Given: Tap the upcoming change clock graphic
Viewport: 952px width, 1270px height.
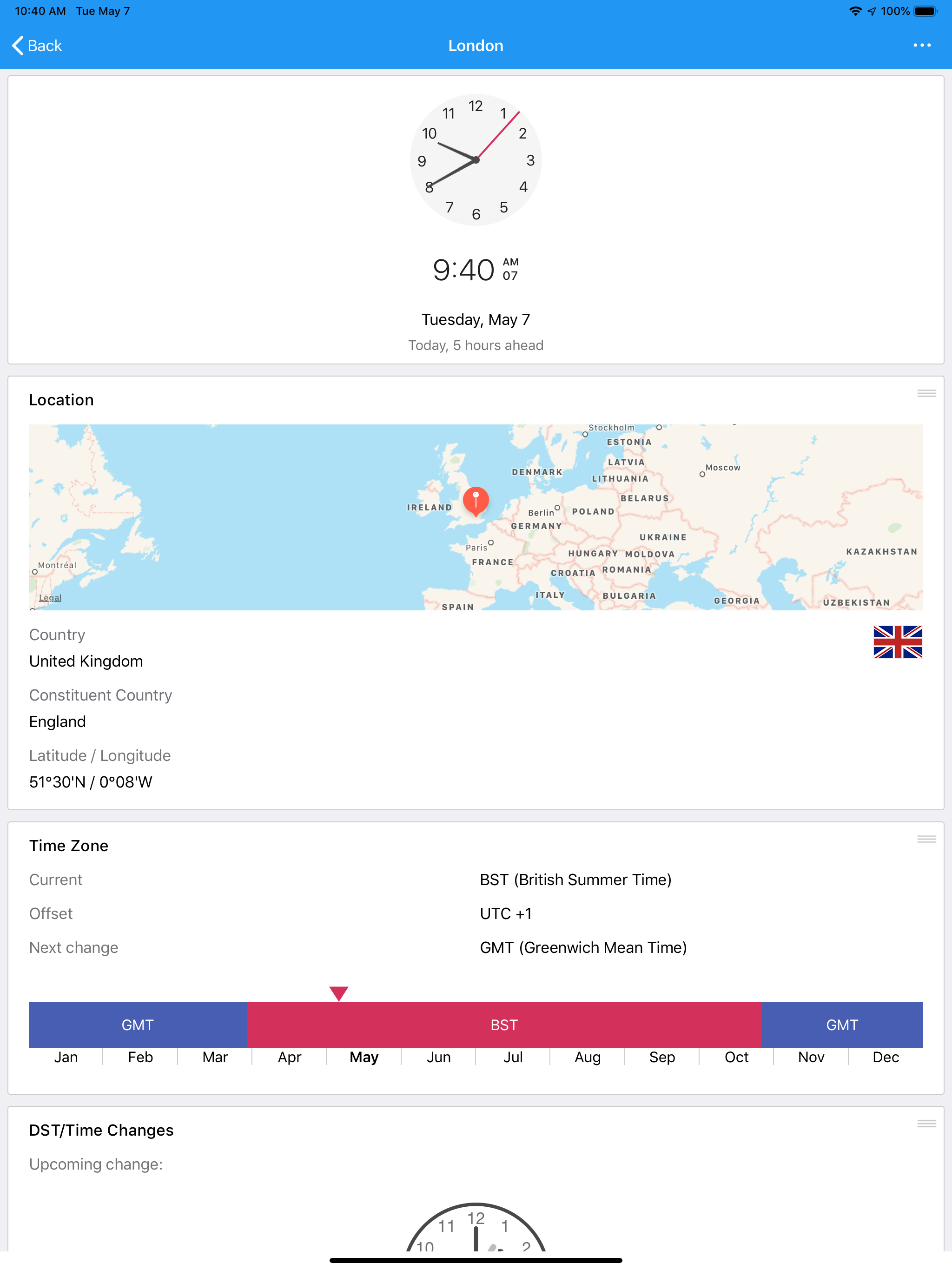Looking at the screenshot, I should (x=476, y=1228).
